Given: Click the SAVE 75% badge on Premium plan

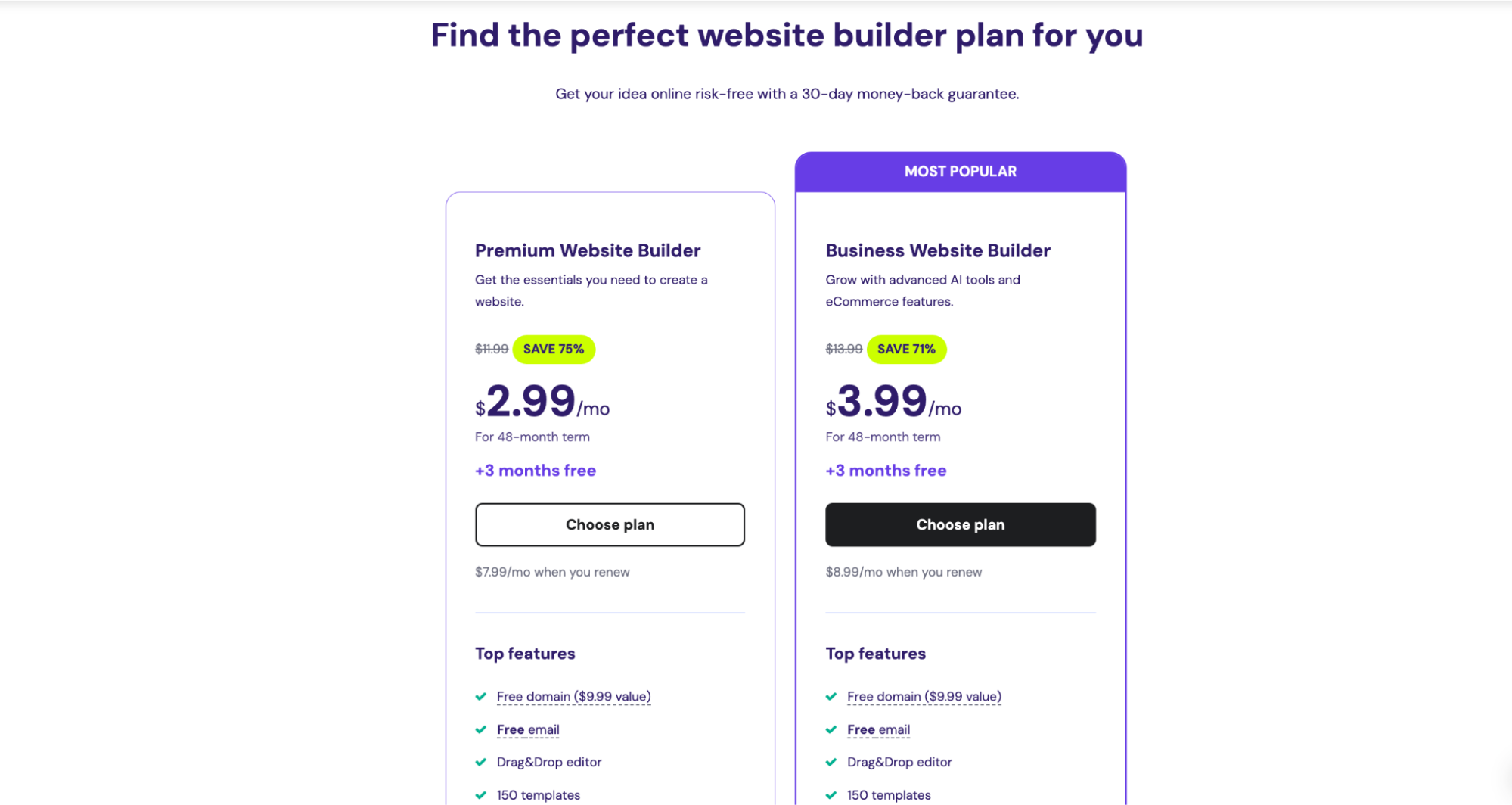Looking at the screenshot, I should pos(554,349).
